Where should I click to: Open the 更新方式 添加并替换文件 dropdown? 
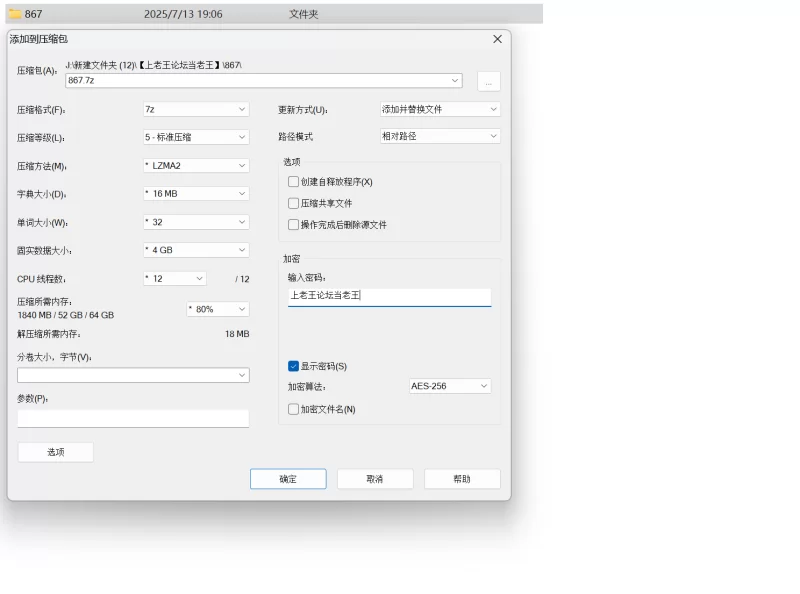[x=440, y=109]
